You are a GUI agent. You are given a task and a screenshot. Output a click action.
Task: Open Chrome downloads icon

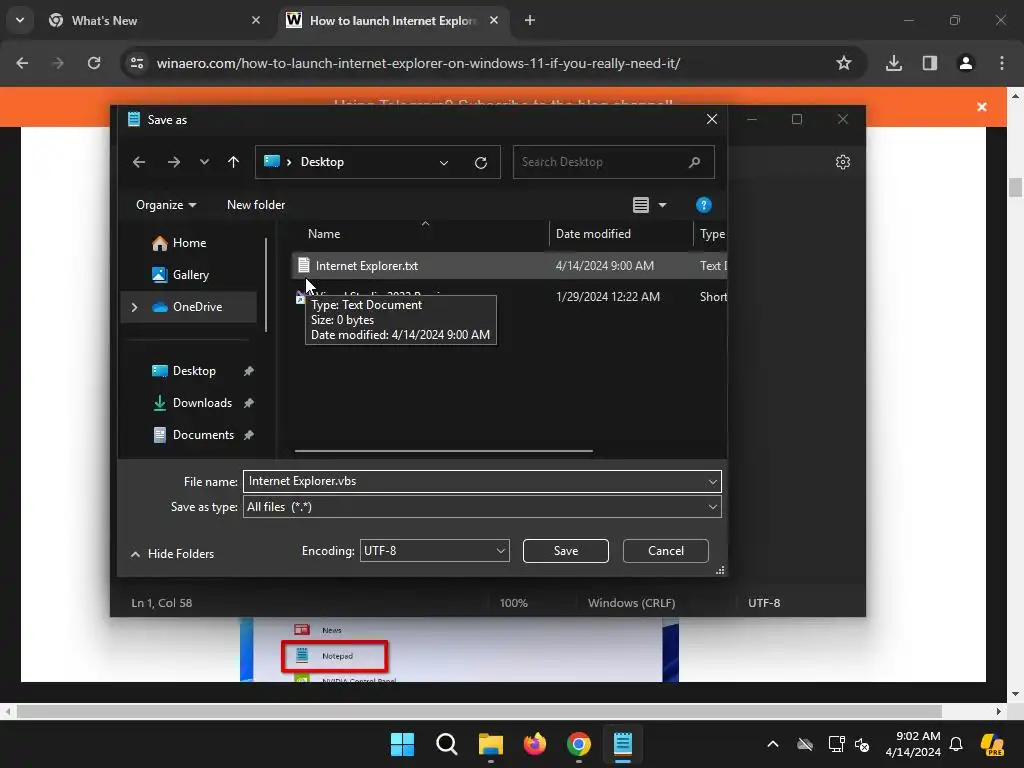pyautogui.click(x=894, y=63)
